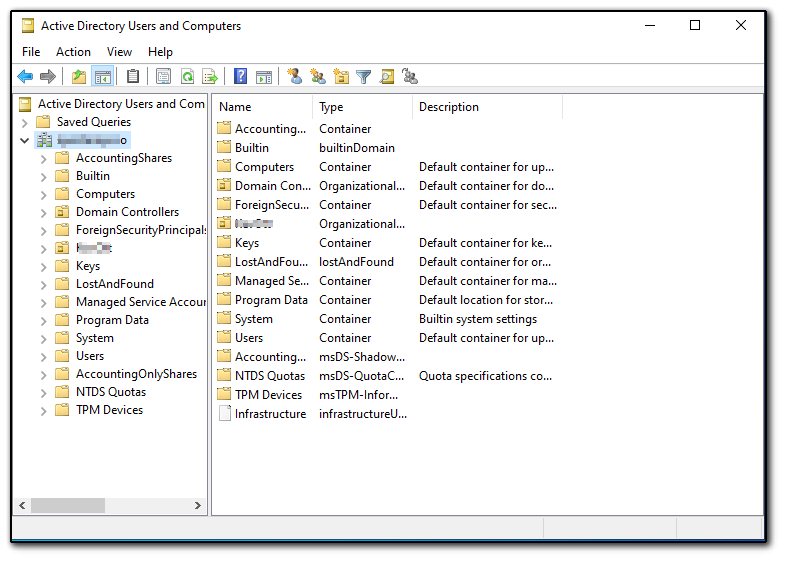Click the clipboard Paste toolbar icon
Image resolution: width=785 pixels, height=561 pixels.
pos(133,77)
